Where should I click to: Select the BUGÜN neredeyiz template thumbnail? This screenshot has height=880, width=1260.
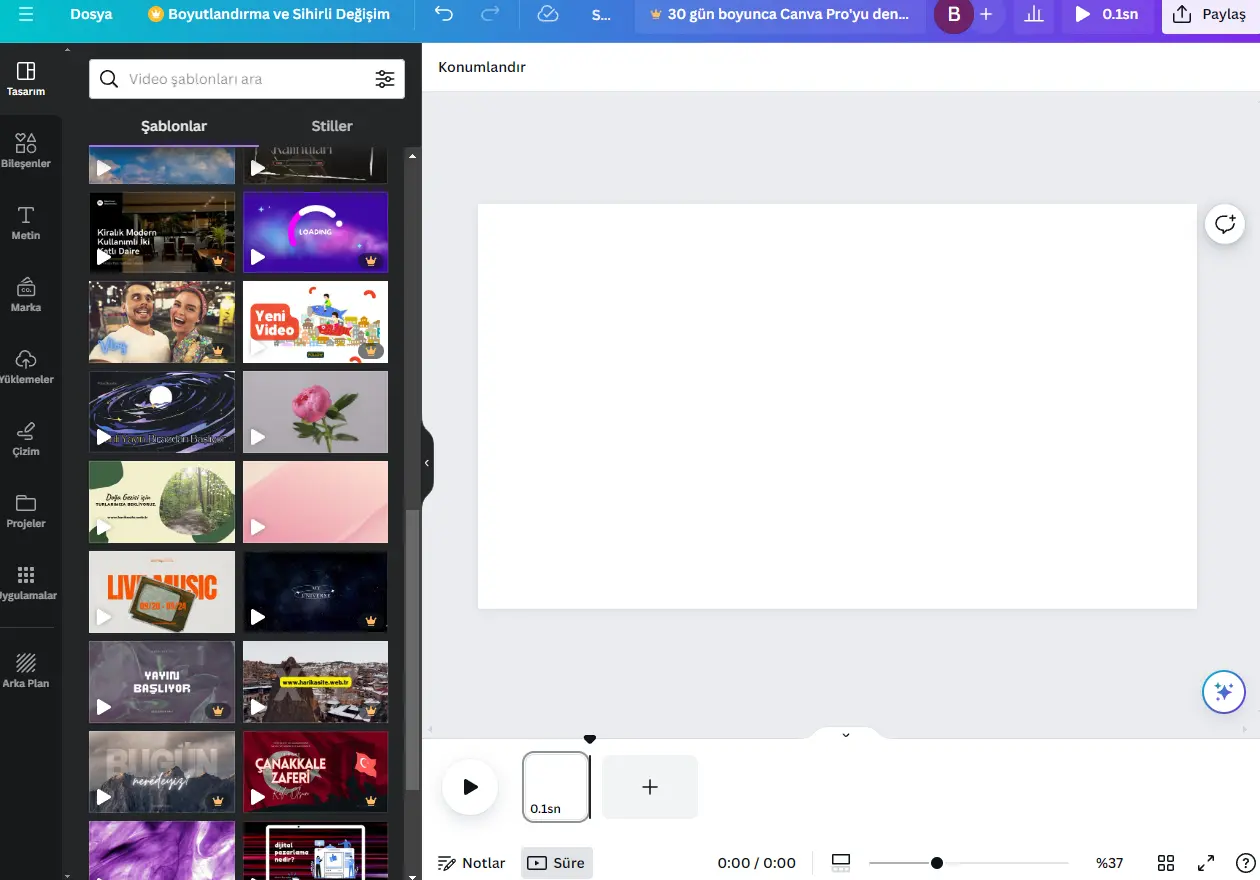(162, 772)
